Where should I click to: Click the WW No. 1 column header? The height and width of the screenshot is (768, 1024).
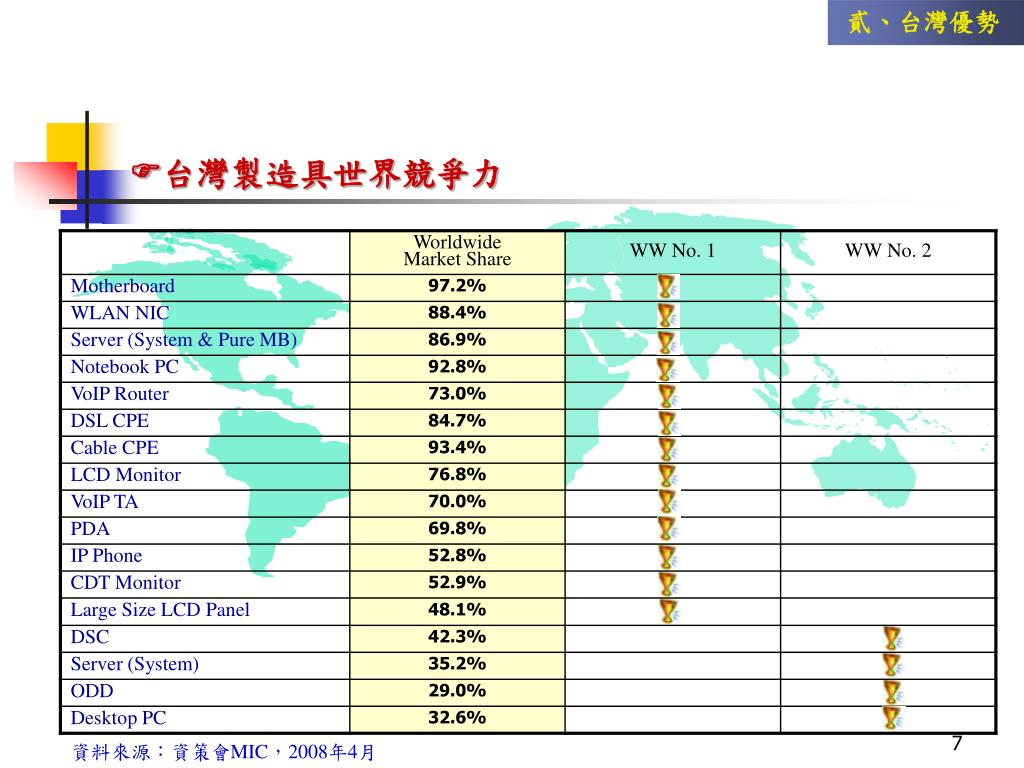[x=672, y=250]
